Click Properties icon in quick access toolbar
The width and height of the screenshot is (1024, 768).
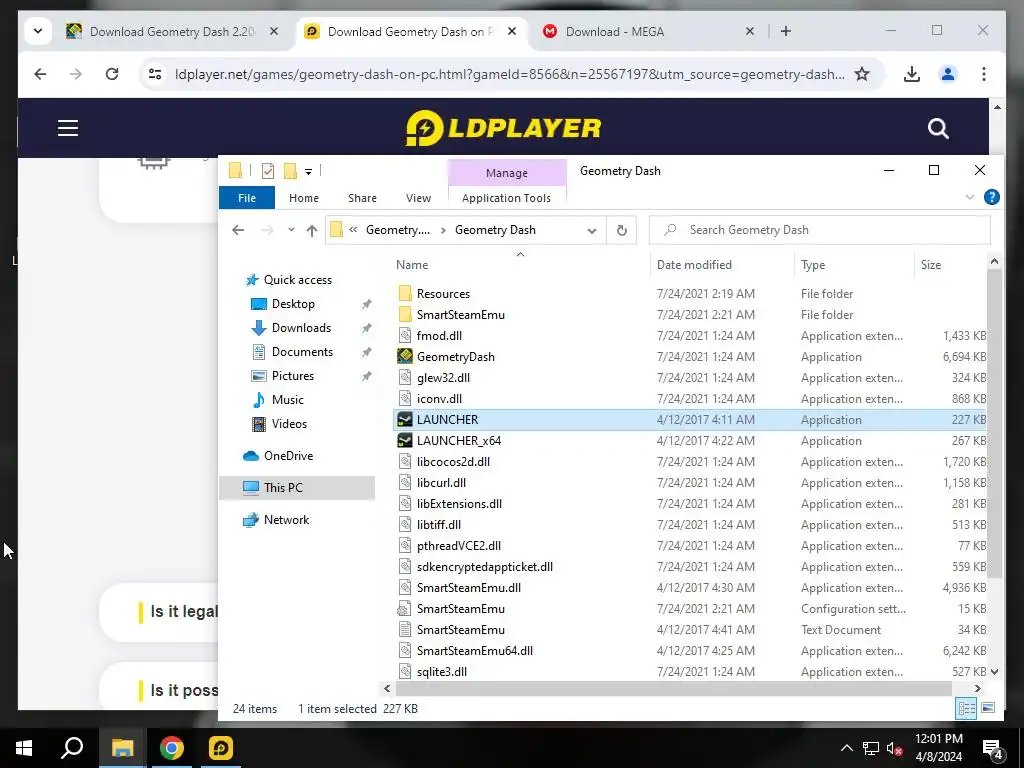point(268,171)
